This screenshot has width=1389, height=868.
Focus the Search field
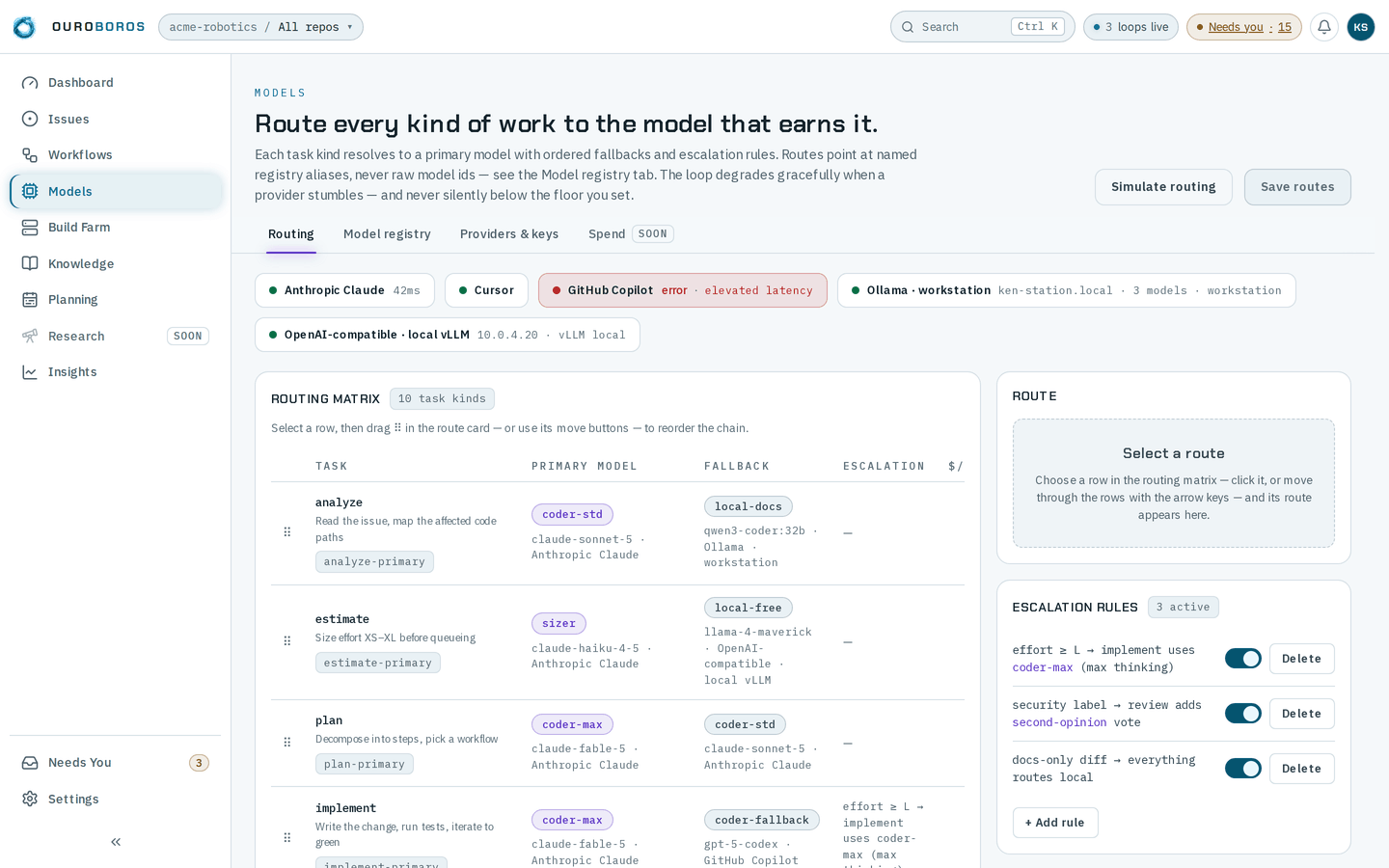point(982,27)
